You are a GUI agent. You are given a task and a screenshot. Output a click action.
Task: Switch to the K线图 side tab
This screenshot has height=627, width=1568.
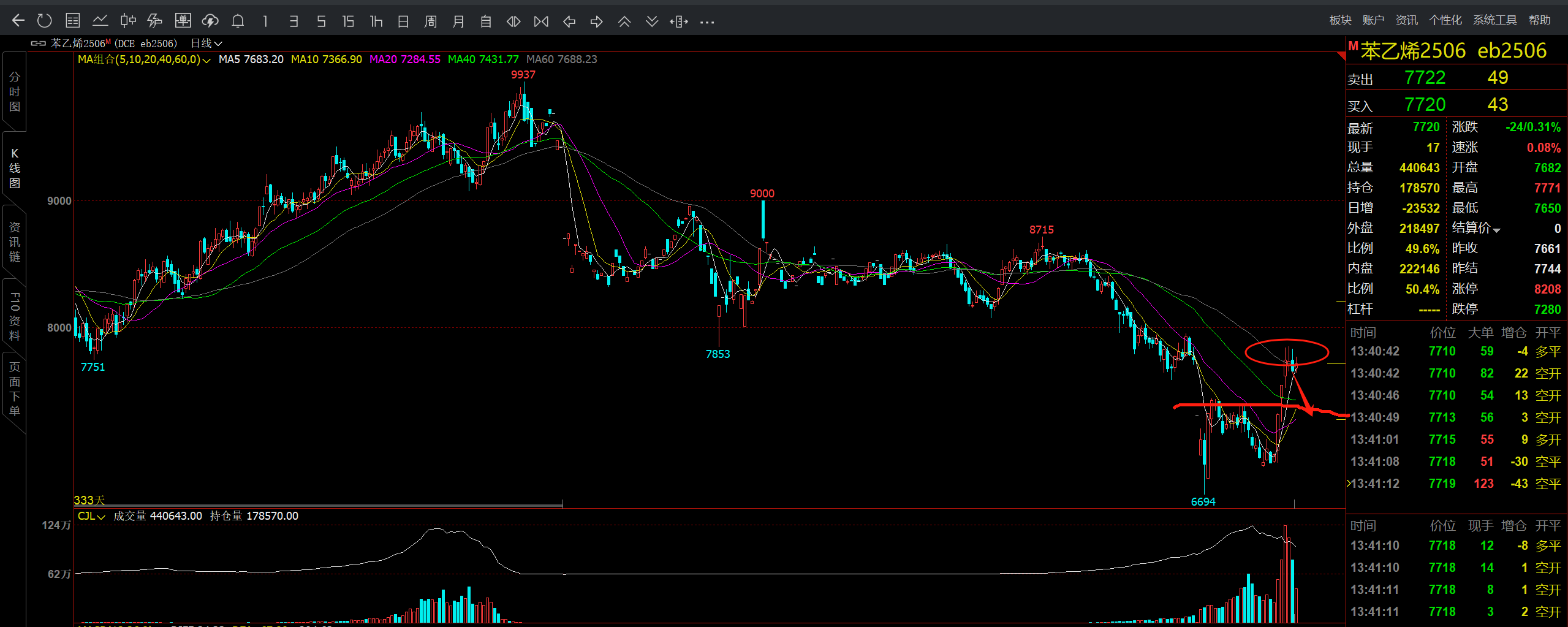click(x=14, y=168)
